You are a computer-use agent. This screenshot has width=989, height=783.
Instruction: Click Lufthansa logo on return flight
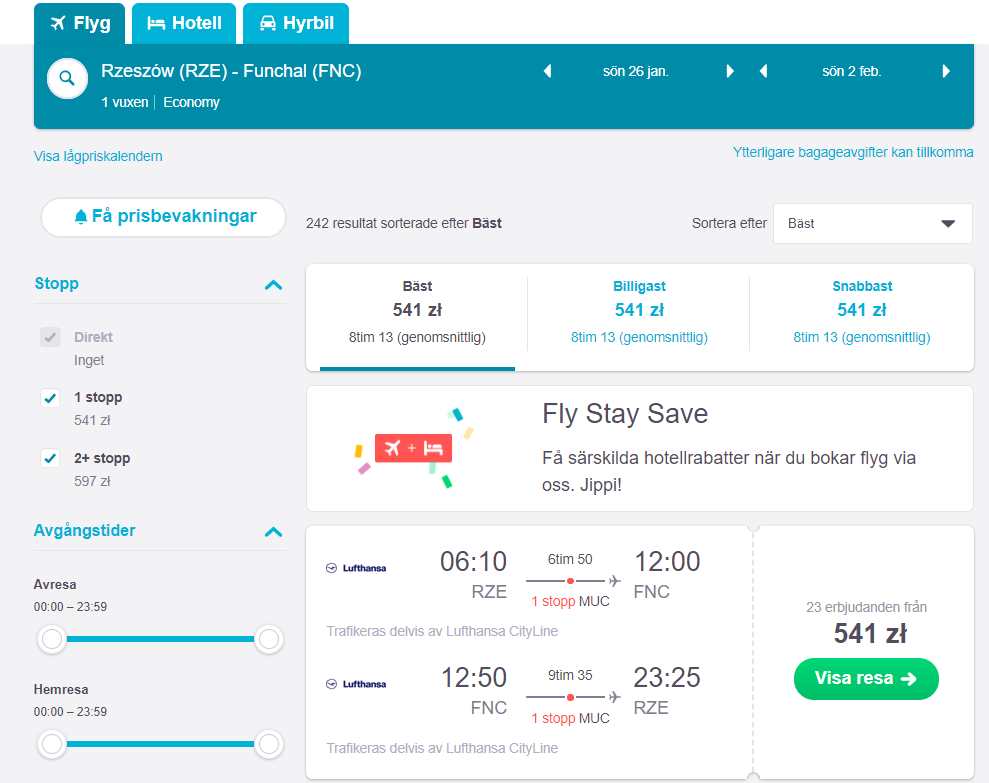coord(356,684)
